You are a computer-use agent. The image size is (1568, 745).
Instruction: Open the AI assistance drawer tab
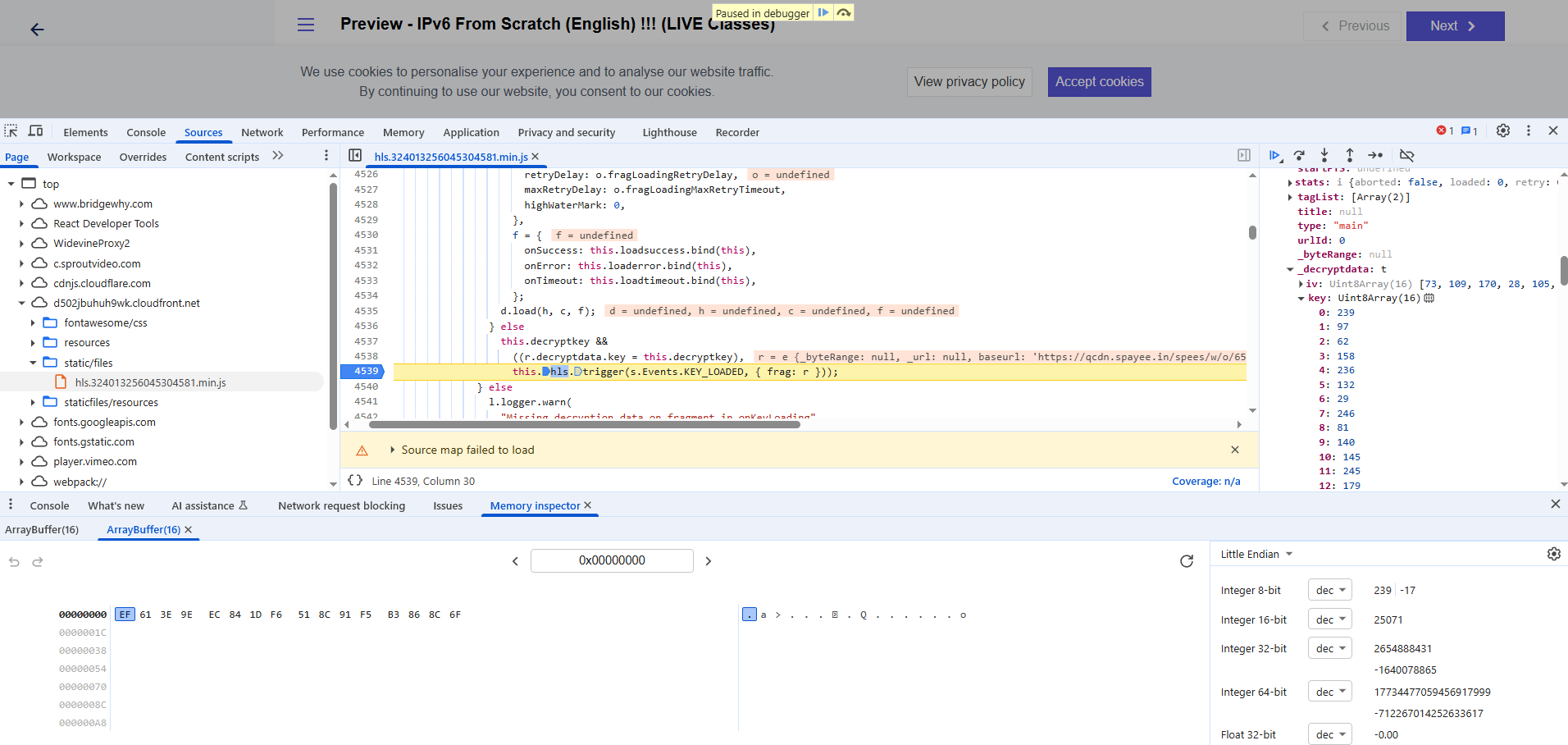(x=209, y=505)
